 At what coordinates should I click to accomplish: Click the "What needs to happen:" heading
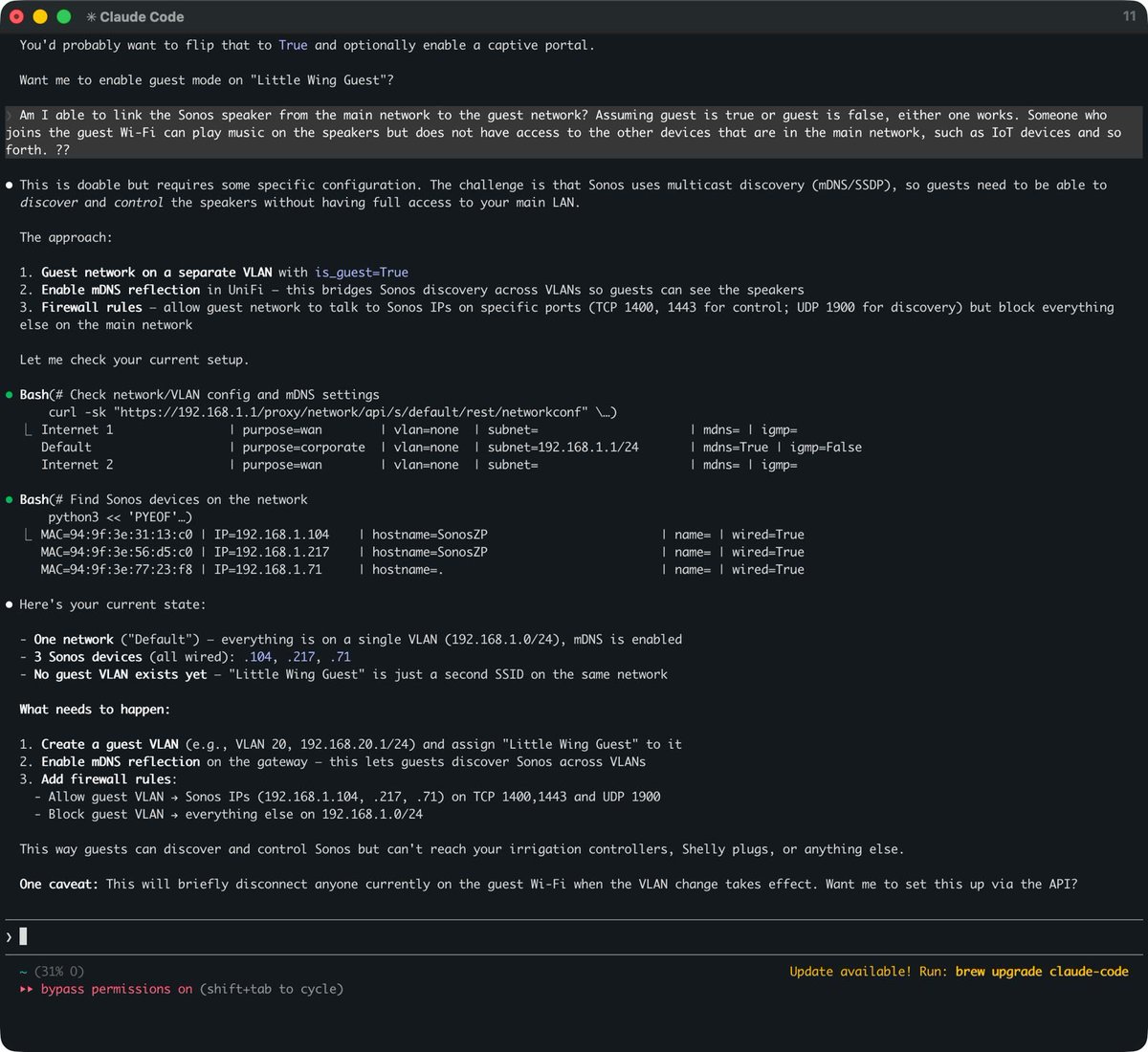95,710
